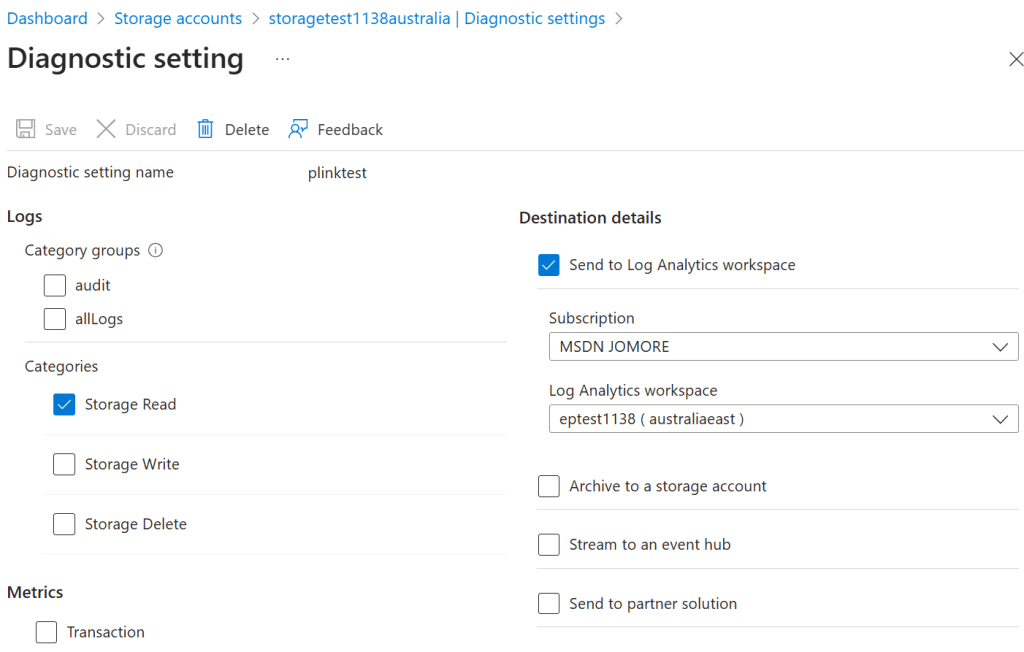
Task: Check Archive to a storage account
Action: (x=548, y=486)
